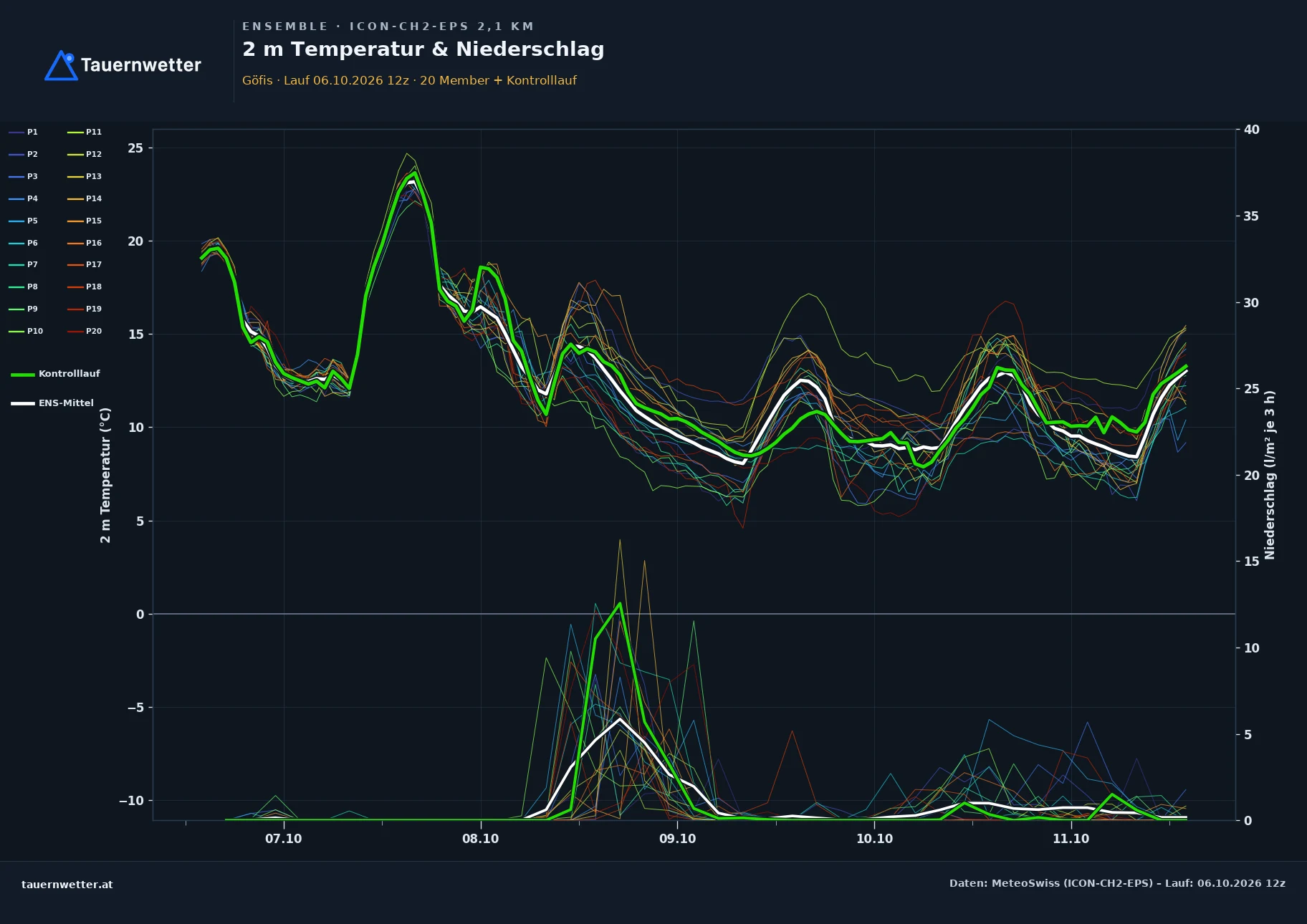
Task: Click the 40 precipitation axis tick label
Action: coord(1252,130)
